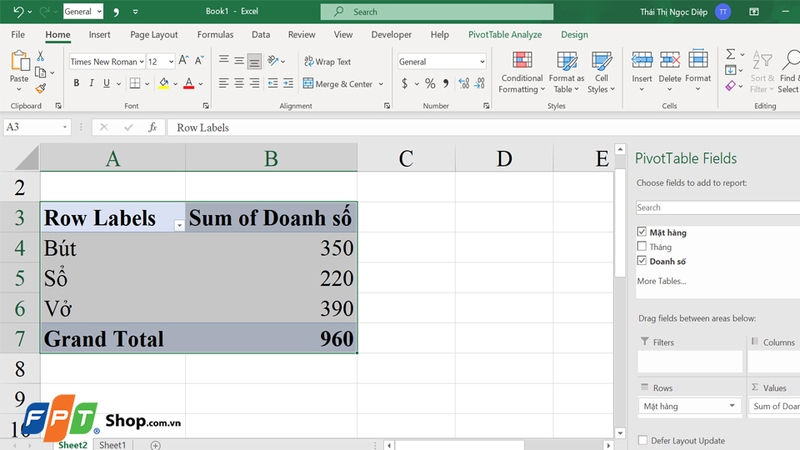
Task: Increase indent
Action: [x=288, y=83]
